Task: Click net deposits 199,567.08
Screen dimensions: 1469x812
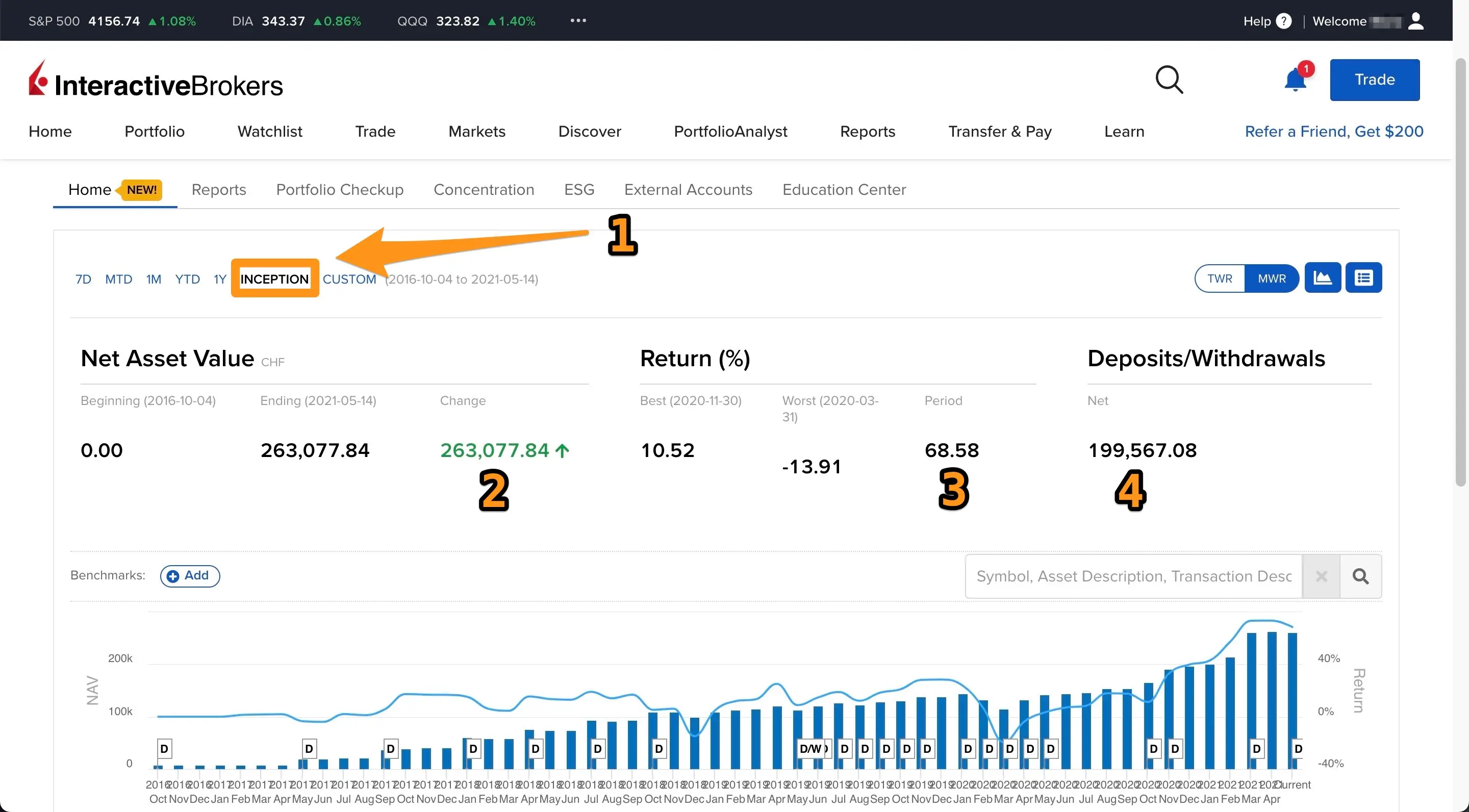Action: click(1142, 450)
